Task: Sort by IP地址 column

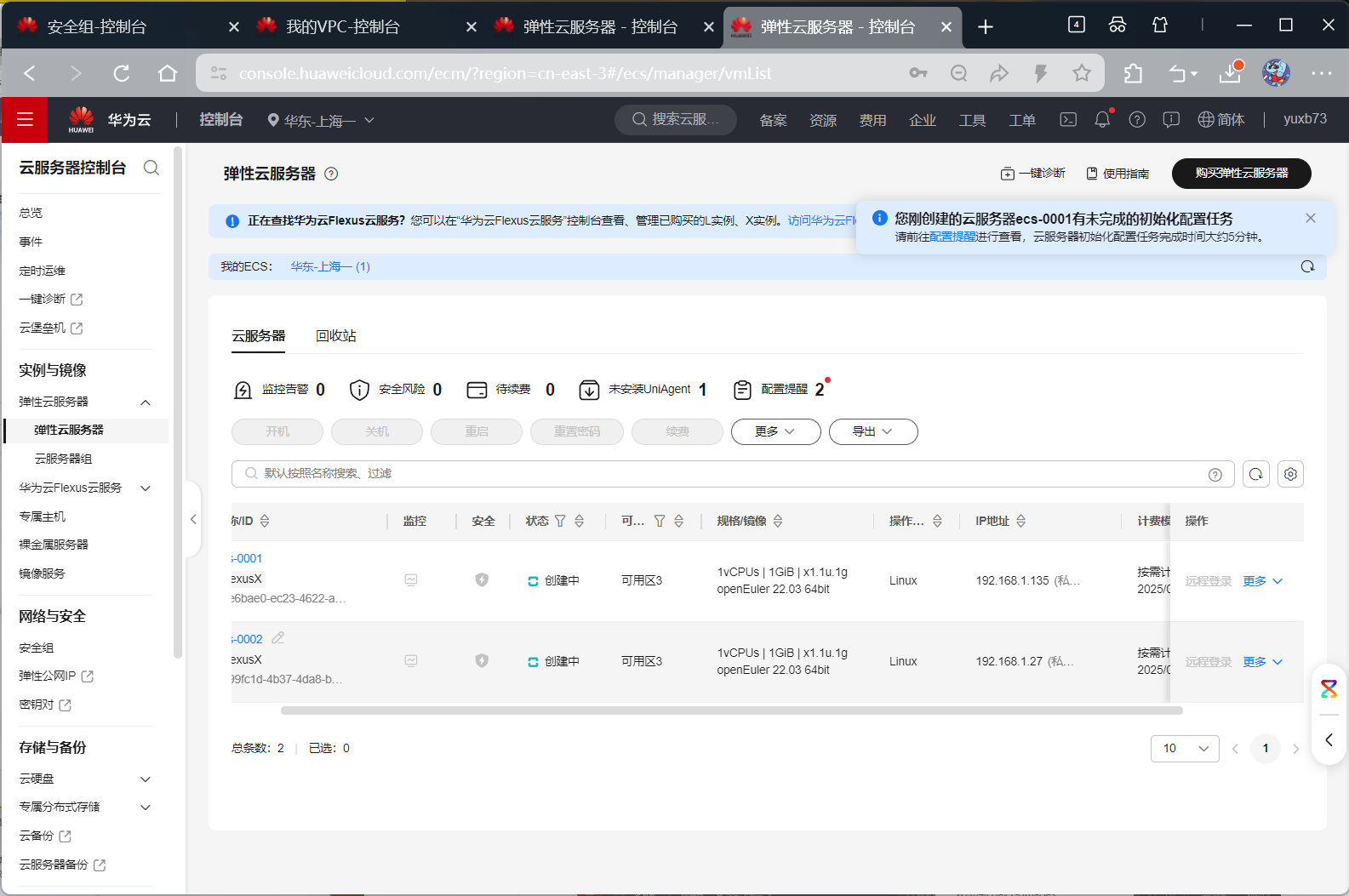Action: [1020, 521]
